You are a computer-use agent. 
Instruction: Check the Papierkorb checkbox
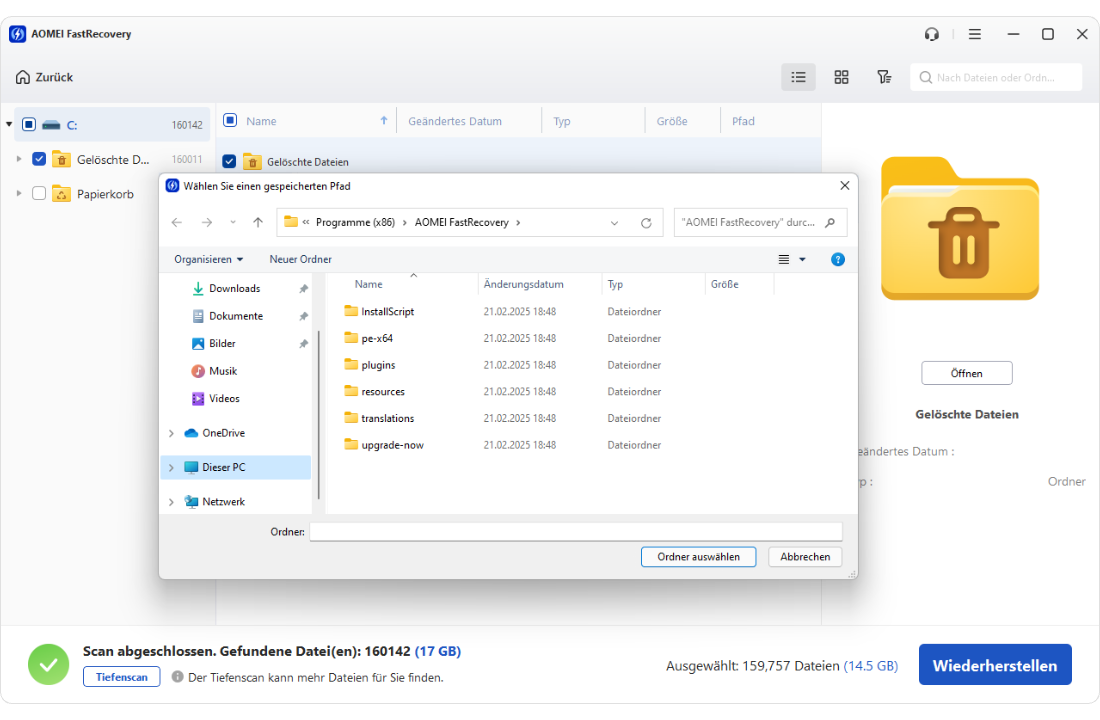39,193
